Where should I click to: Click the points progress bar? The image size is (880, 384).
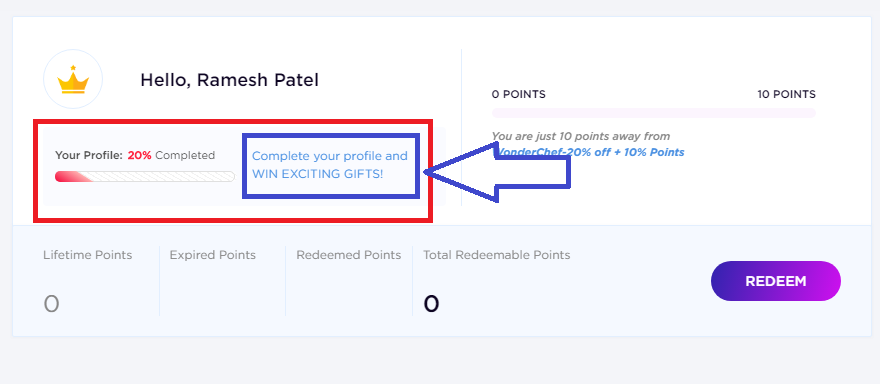pos(653,113)
